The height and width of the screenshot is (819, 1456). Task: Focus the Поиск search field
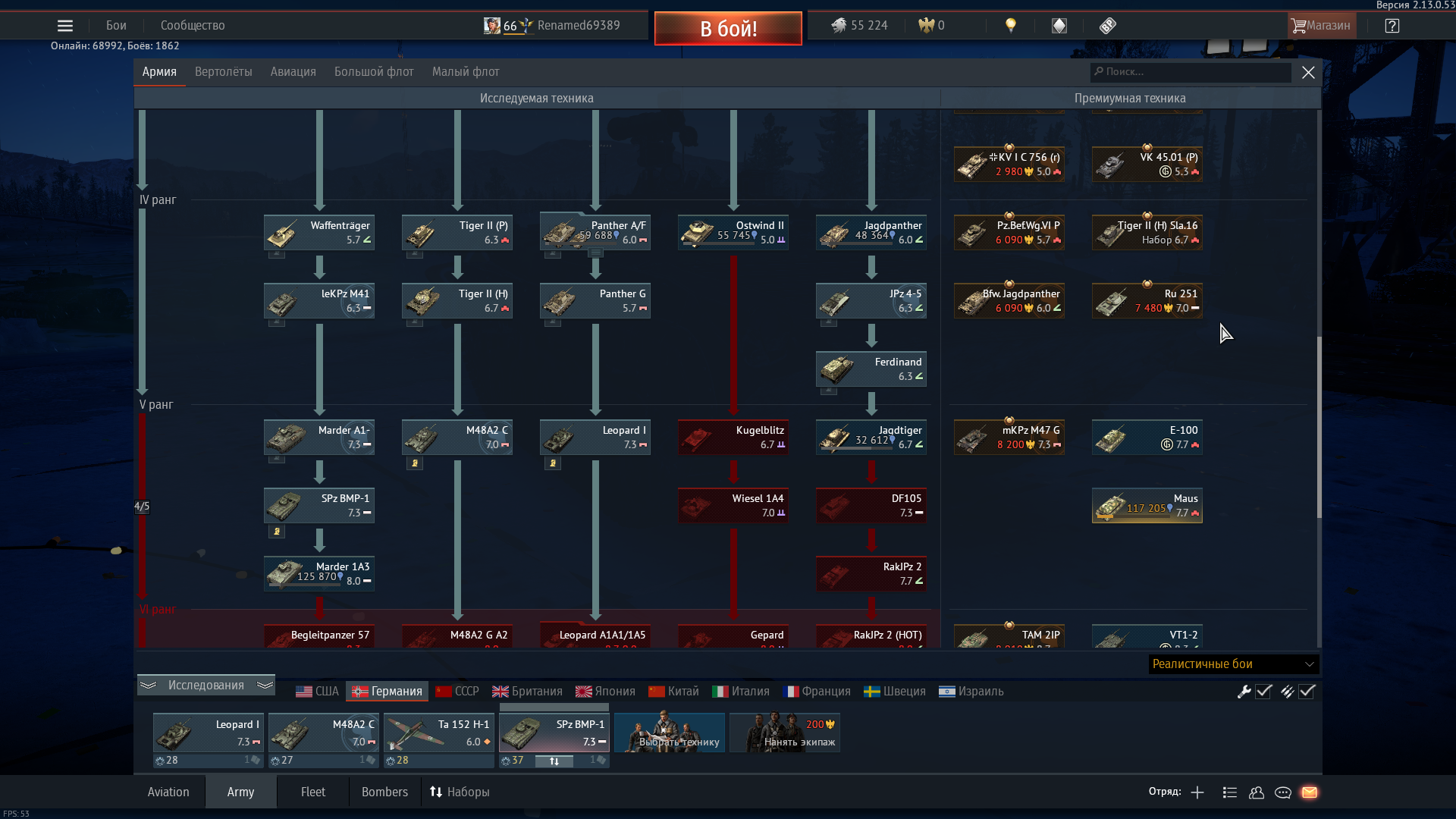click(x=1191, y=72)
